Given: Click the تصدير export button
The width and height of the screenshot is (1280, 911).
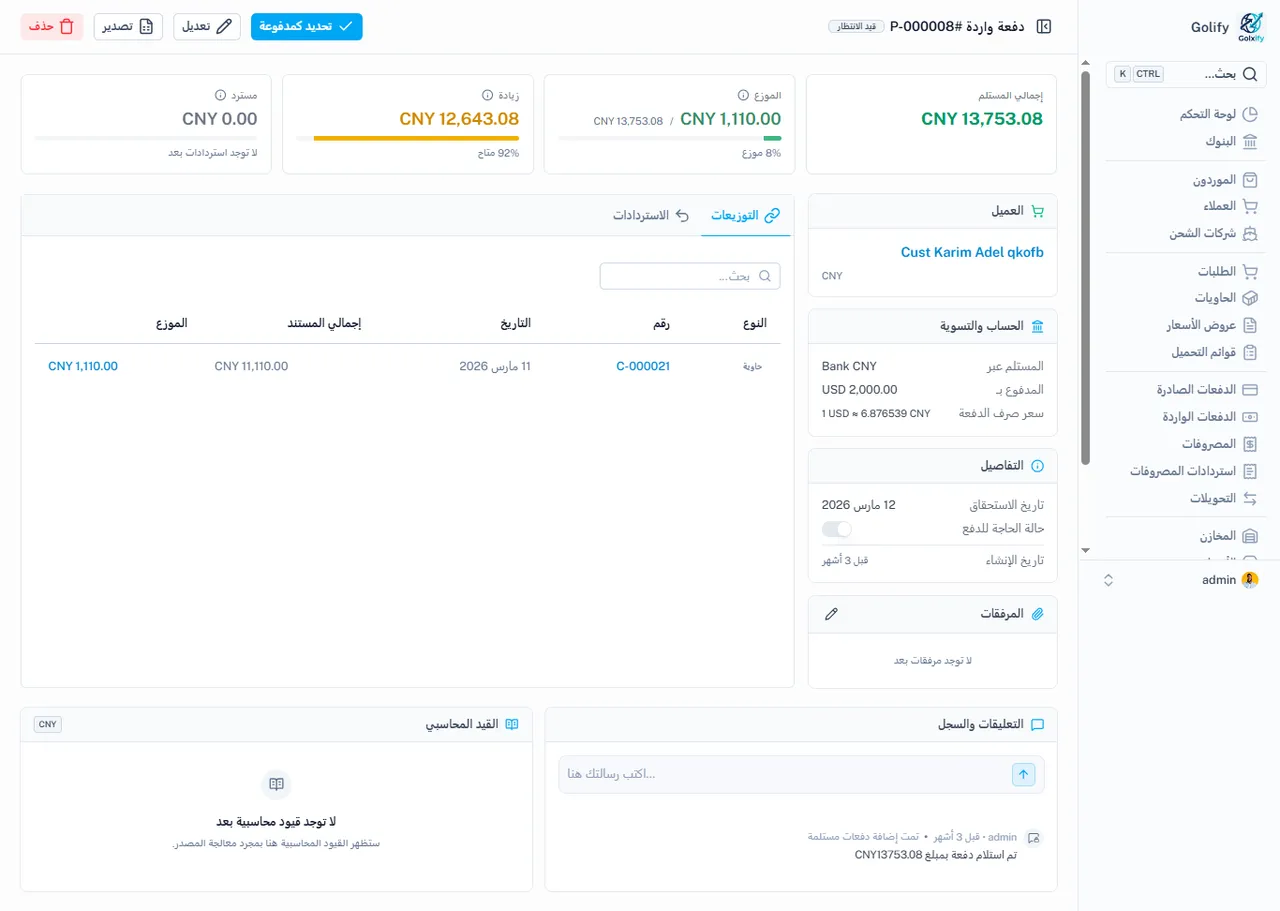Looking at the screenshot, I should 128,27.
